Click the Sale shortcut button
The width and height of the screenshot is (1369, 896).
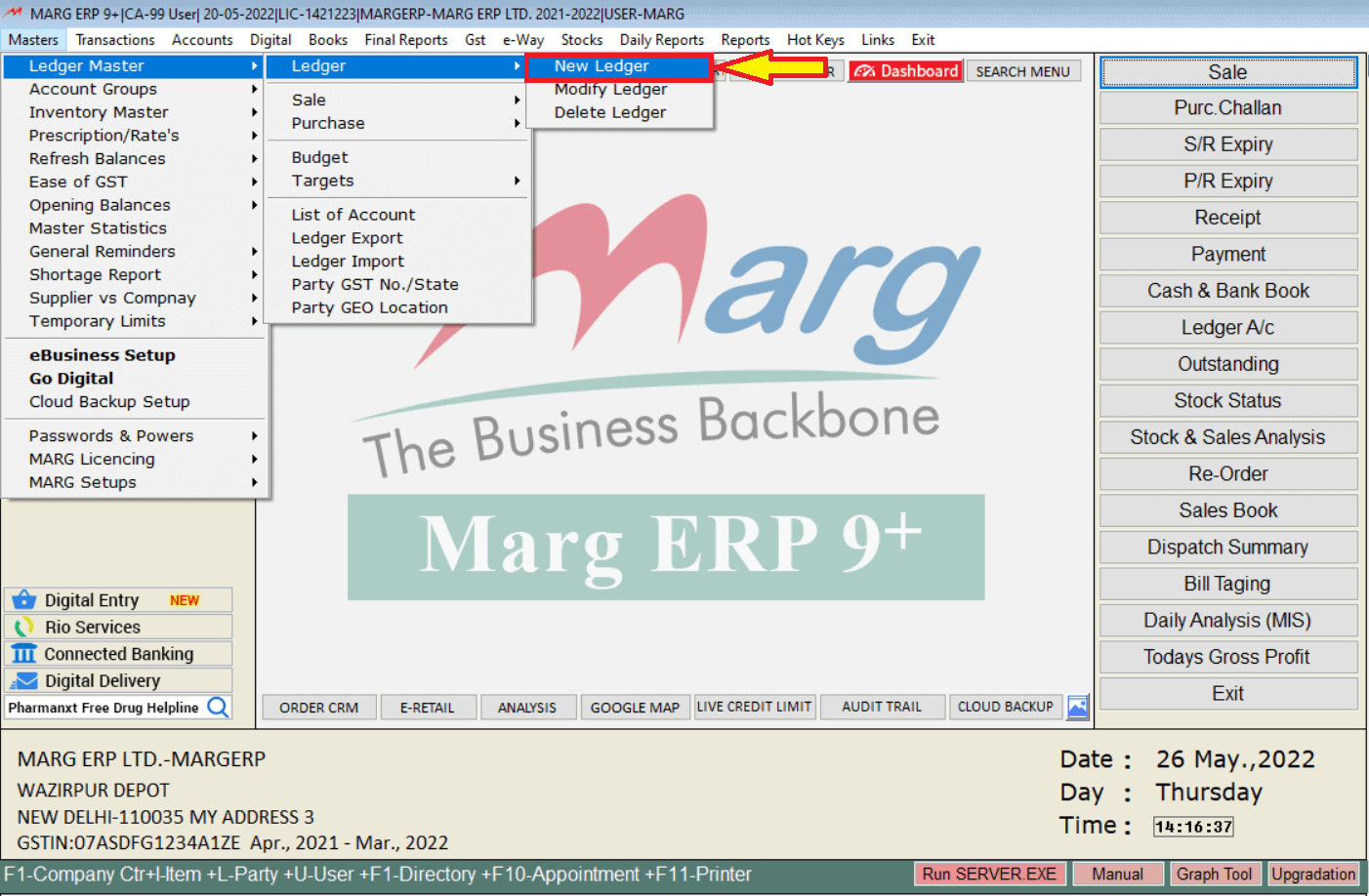pyautogui.click(x=1228, y=72)
